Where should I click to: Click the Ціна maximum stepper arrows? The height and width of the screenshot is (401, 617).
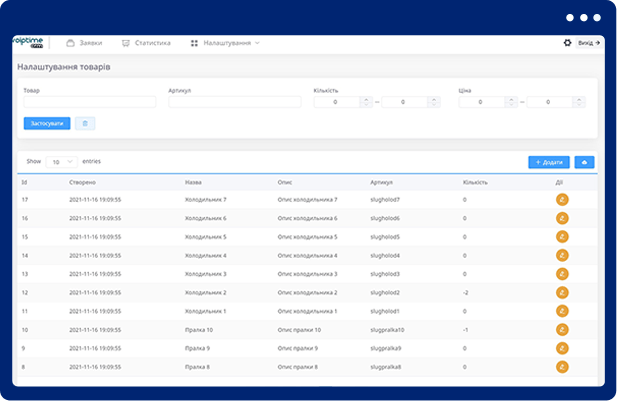point(579,102)
